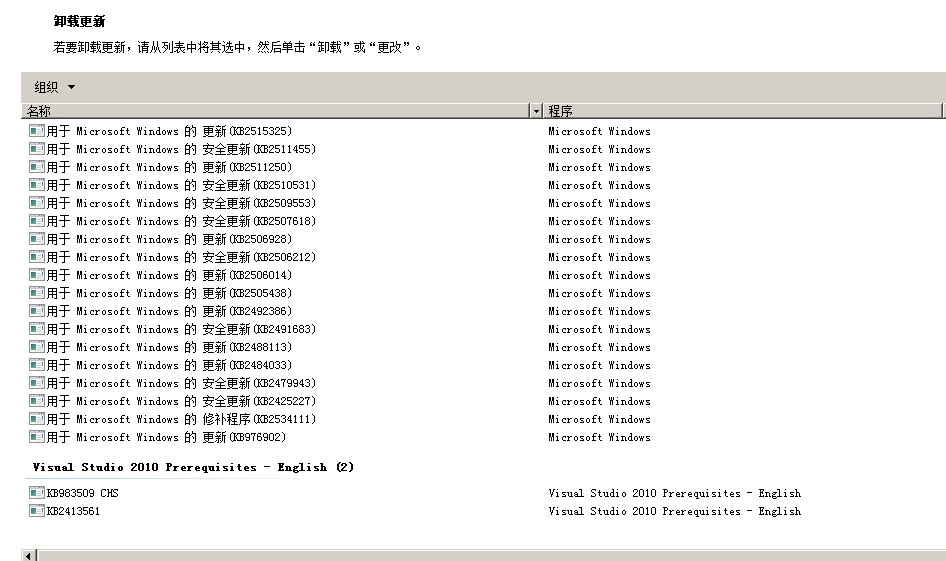Select the update row text KB2505438
The image size is (946, 561).
point(170,294)
